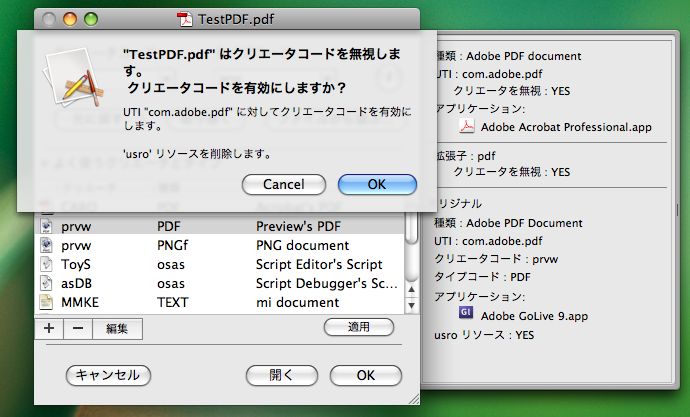Click the 開く (Open) button
Screen dimensions: 690x417
pos(282,375)
